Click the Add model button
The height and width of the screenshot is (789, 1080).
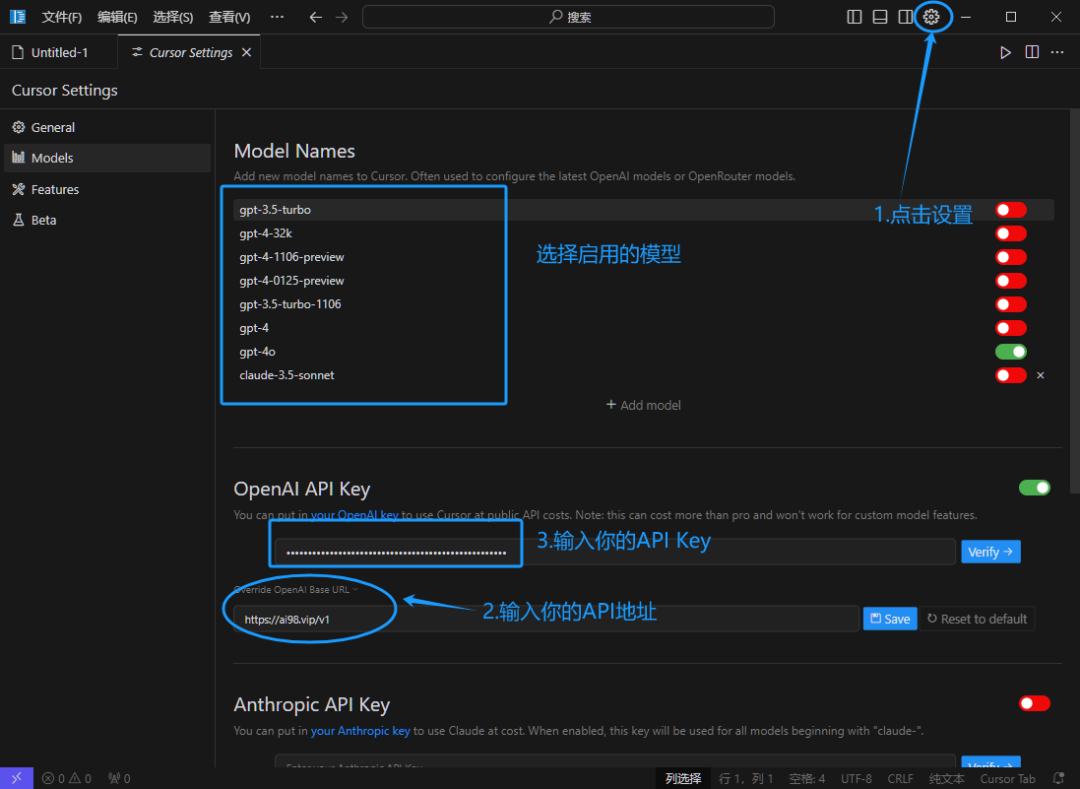(643, 405)
